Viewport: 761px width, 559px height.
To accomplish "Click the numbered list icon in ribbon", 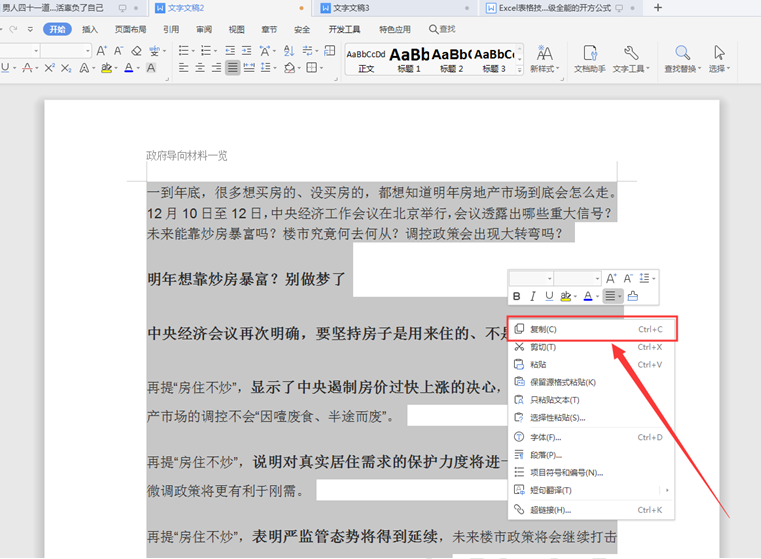I will (206, 50).
